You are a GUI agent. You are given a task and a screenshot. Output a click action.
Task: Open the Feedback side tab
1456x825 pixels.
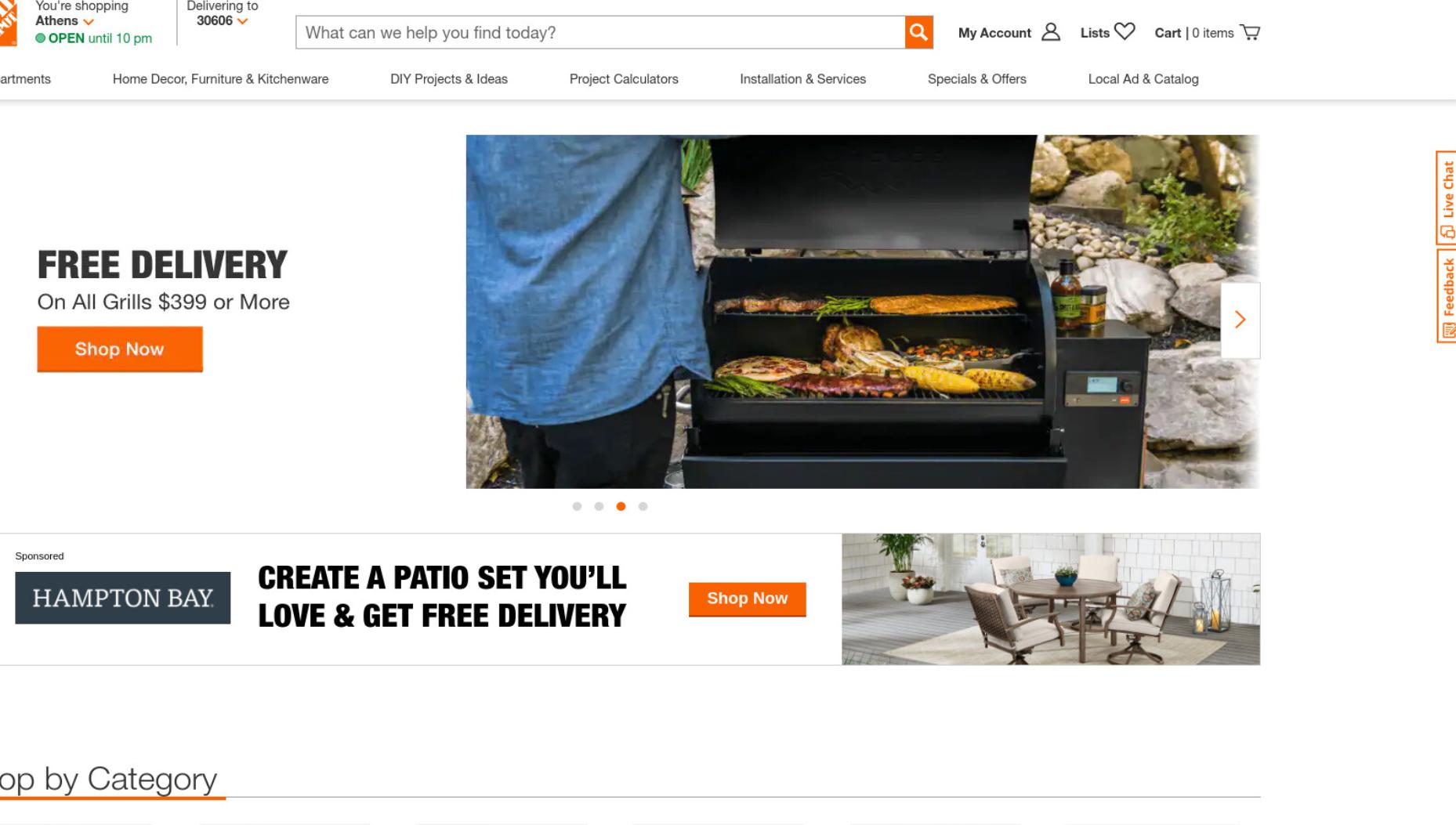(1447, 295)
